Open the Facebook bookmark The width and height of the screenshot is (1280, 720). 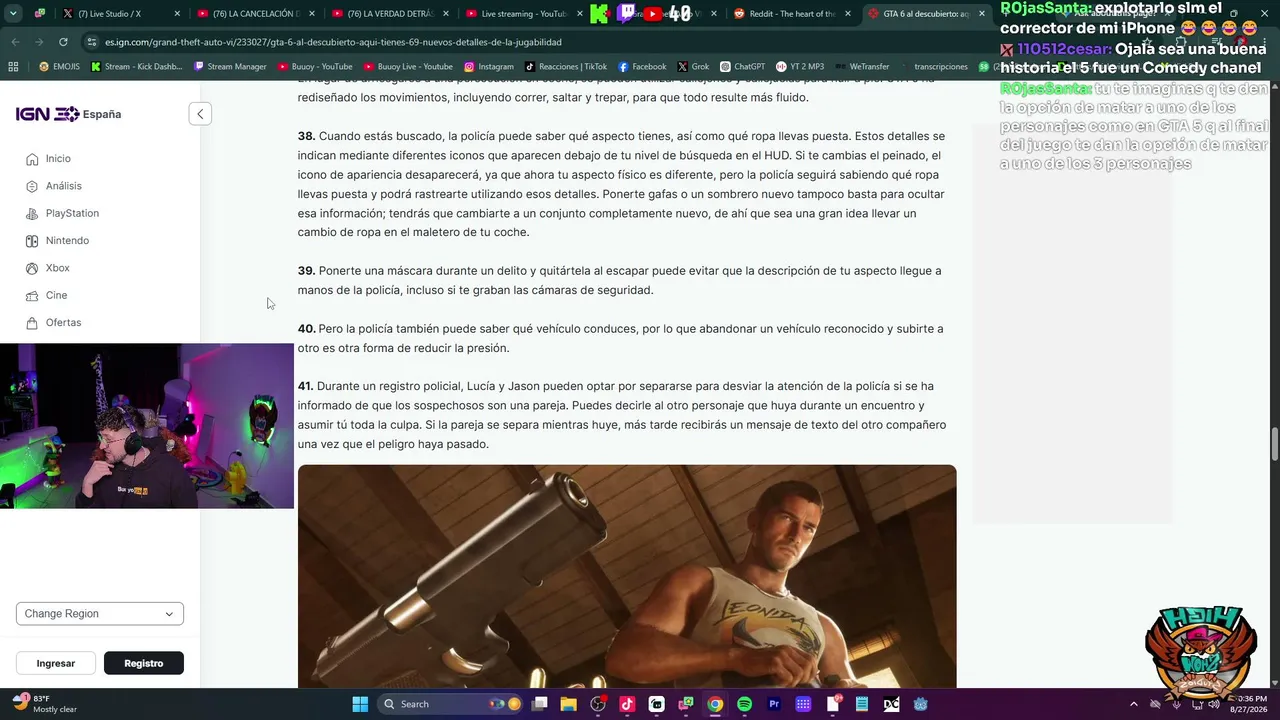pyautogui.click(x=642, y=67)
